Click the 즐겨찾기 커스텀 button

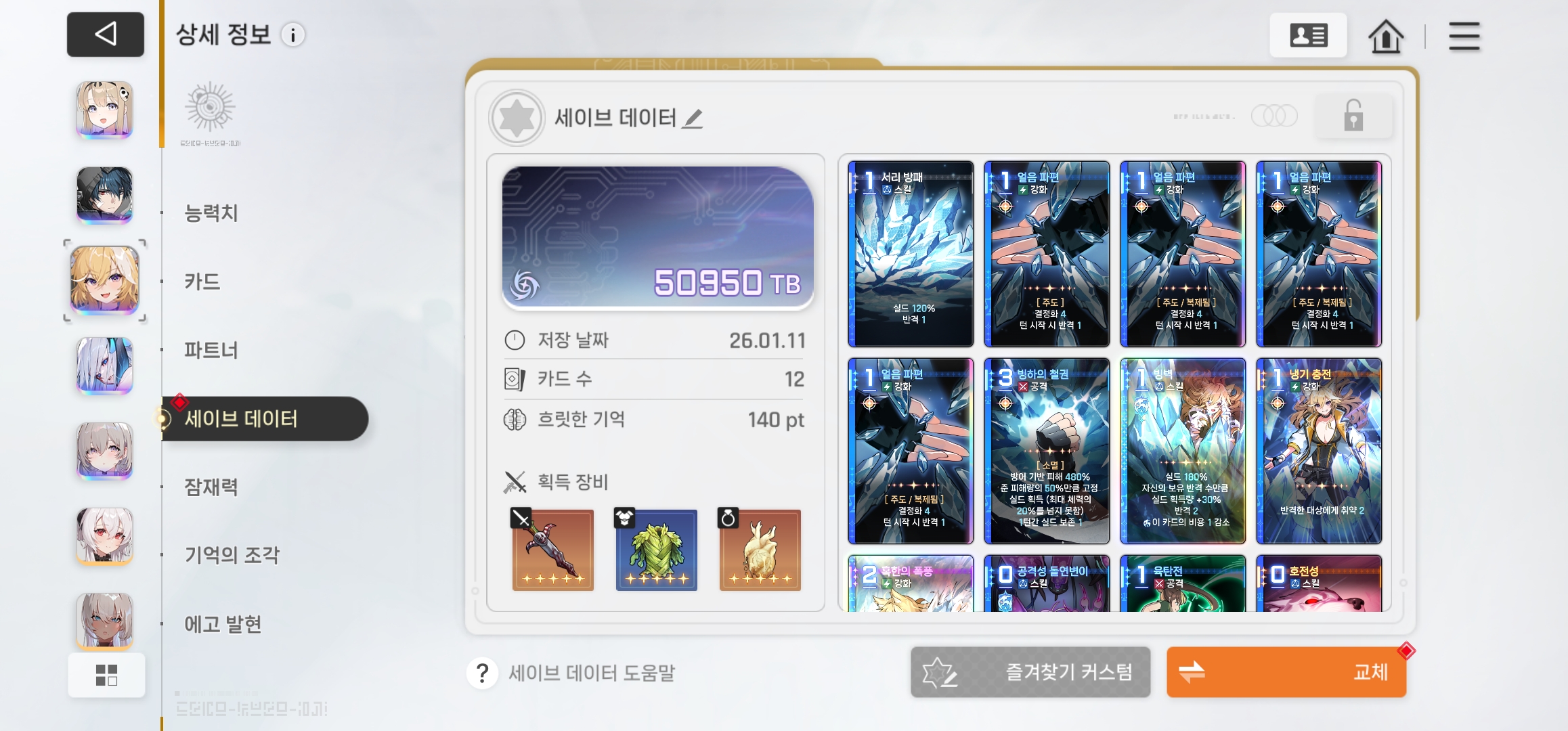(1030, 672)
